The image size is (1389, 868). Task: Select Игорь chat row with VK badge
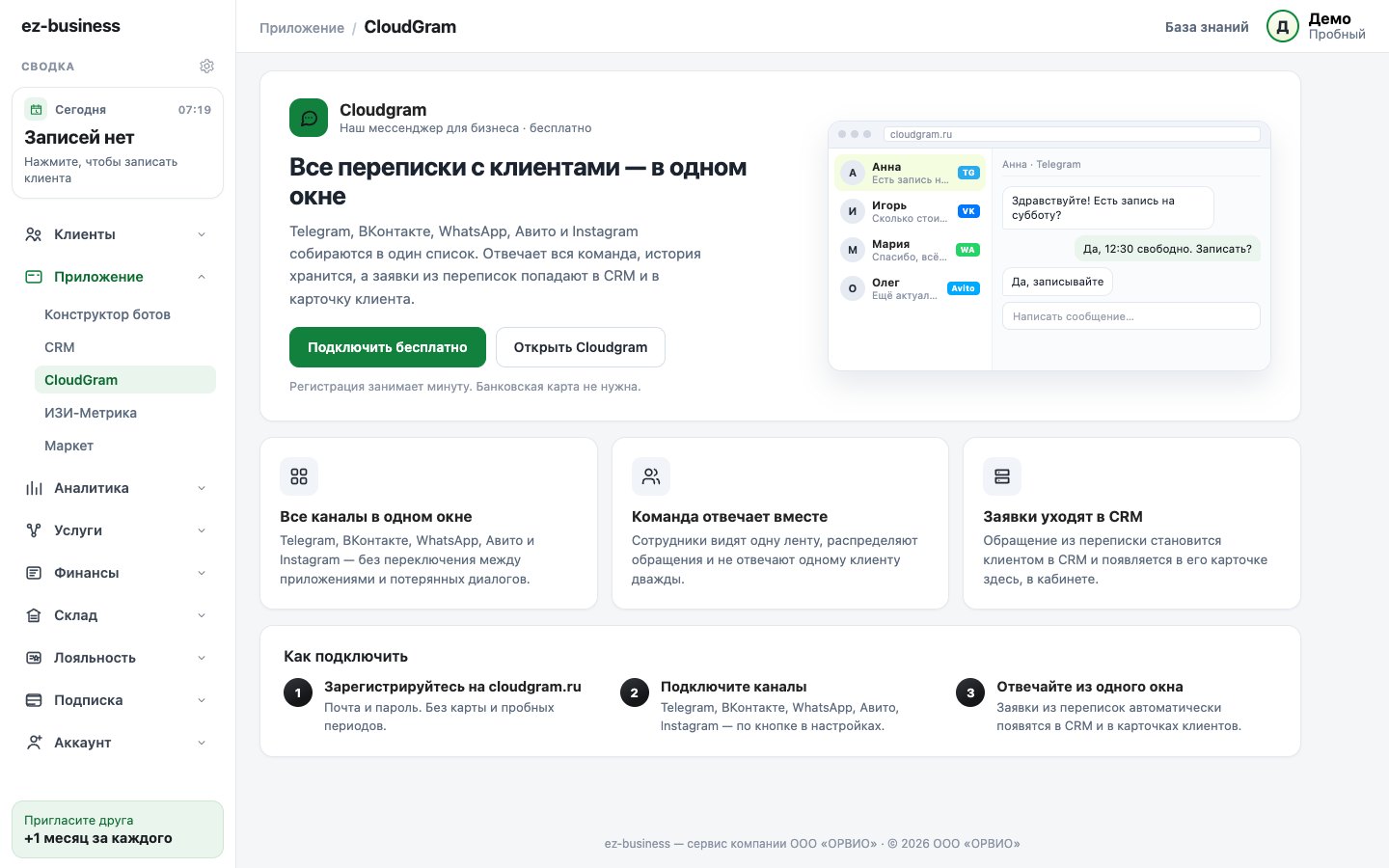coord(911,211)
